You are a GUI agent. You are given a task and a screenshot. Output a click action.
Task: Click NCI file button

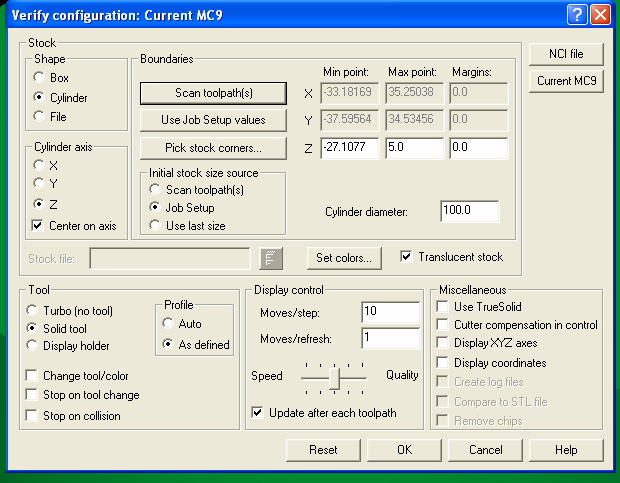566,54
